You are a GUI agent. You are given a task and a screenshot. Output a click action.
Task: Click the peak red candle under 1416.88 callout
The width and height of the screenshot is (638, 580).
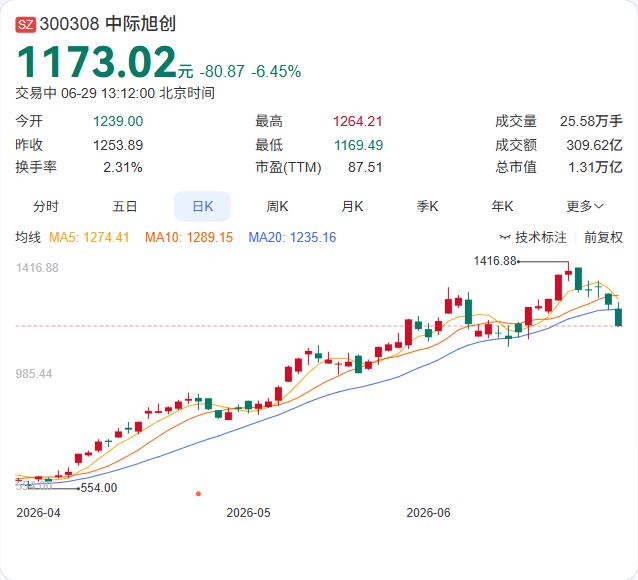click(568, 274)
